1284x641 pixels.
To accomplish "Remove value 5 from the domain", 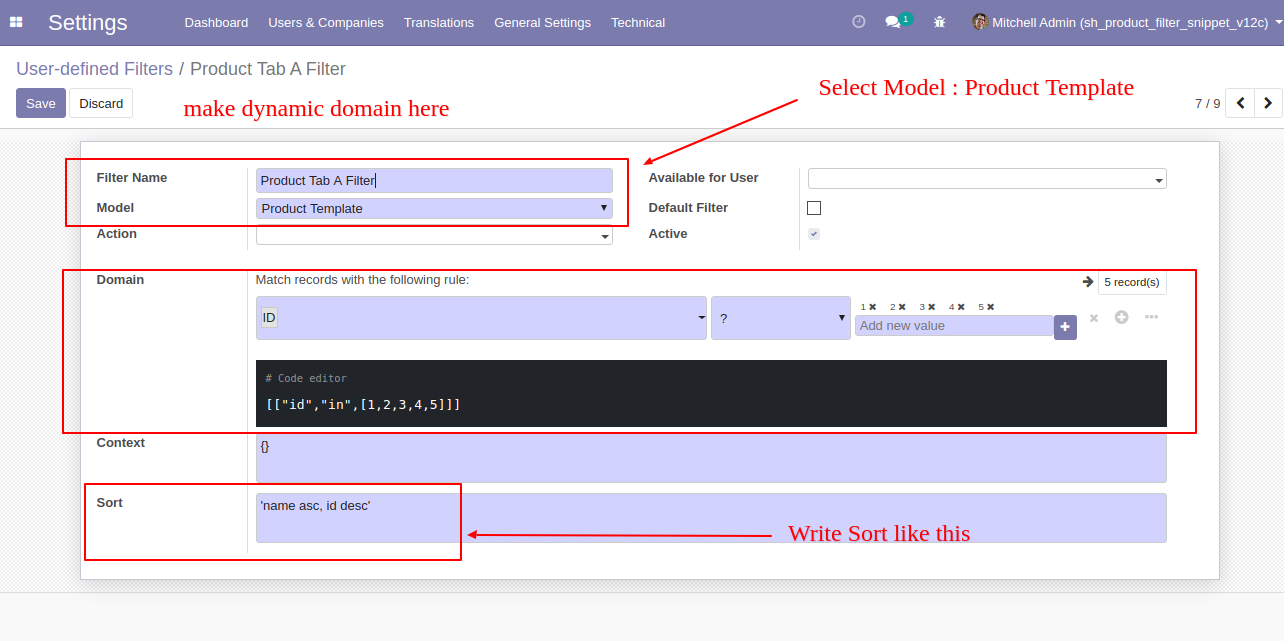I will (x=991, y=307).
